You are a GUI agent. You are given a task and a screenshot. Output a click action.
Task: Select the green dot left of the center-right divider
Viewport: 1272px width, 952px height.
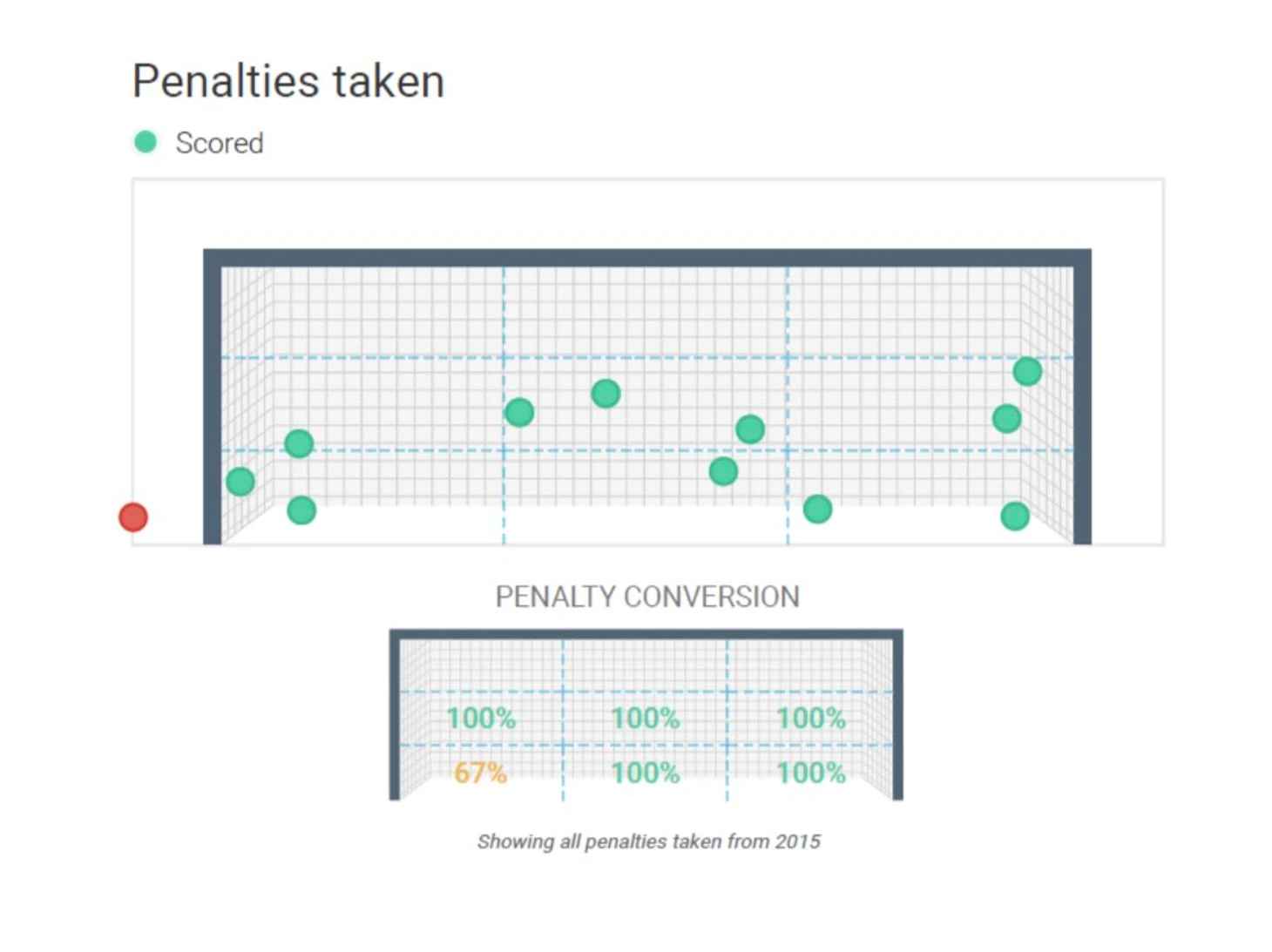(750, 429)
